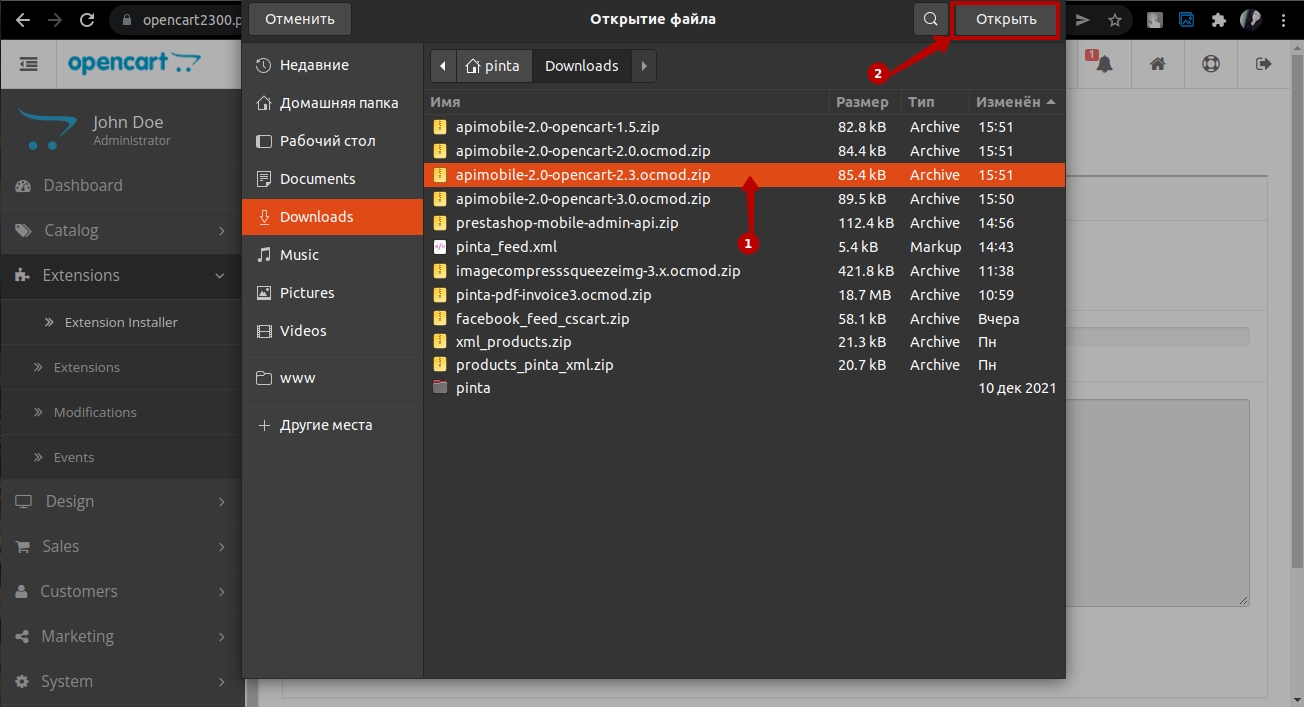
Task: Expand Sales menu in OpenCart
Action: click(120, 546)
